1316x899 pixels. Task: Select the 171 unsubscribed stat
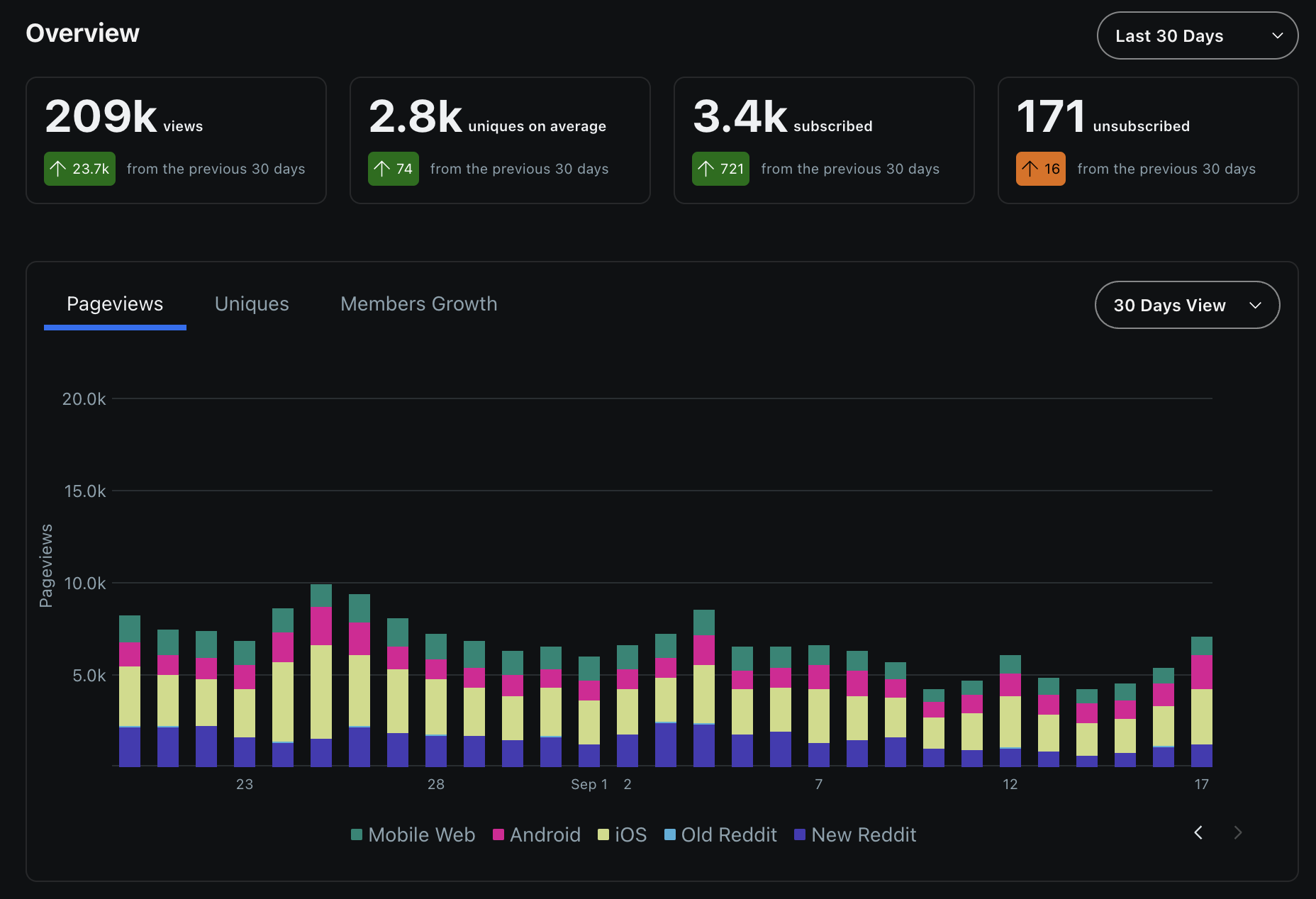tap(1148, 140)
